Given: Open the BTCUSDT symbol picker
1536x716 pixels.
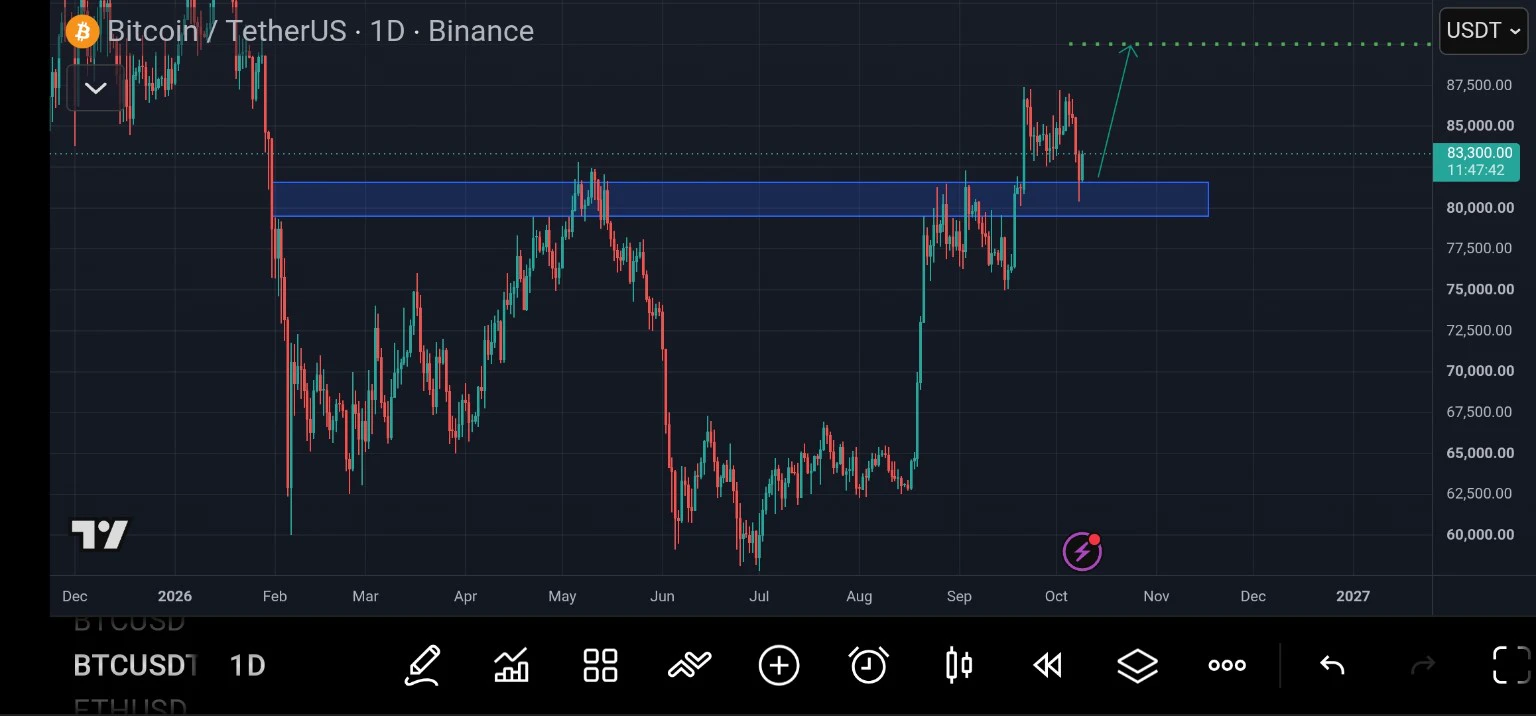Looking at the screenshot, I should [x=135, y=666].
